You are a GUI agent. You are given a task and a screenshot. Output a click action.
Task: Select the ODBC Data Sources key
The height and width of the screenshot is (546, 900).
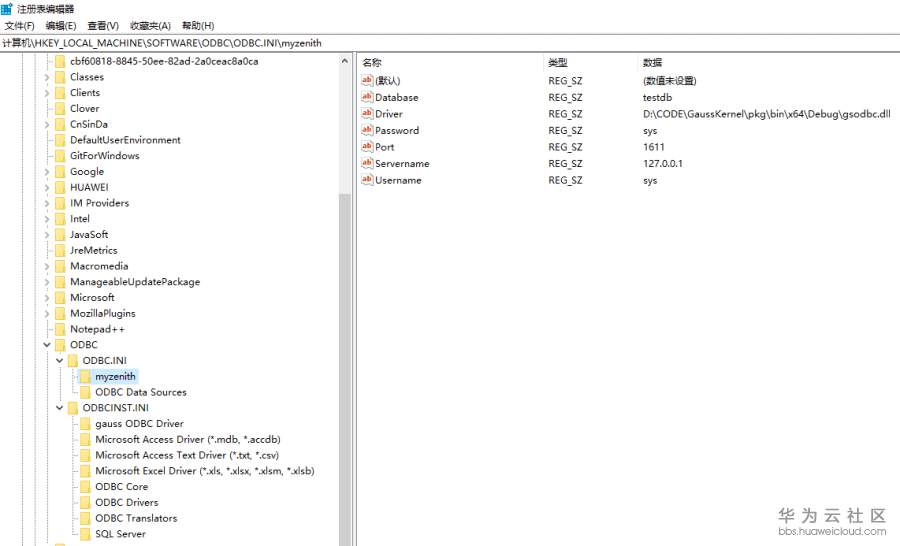[x=141, y=392]
